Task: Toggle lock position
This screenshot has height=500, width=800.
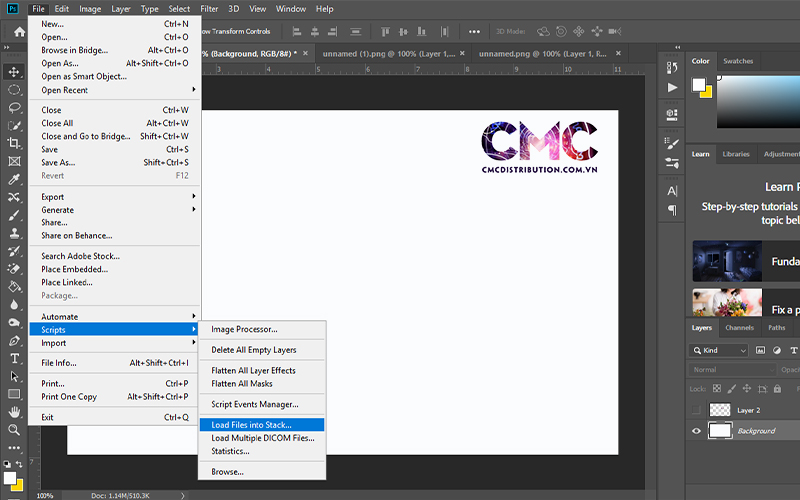Action: click(746, 389)
